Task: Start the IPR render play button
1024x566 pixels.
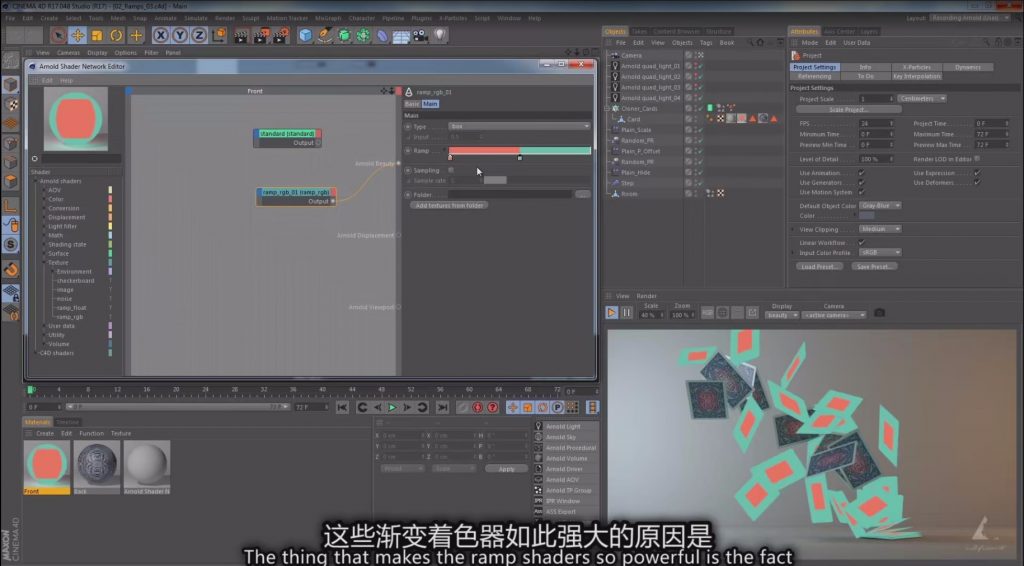Action: pyautogui.click(x=611, y=313)
